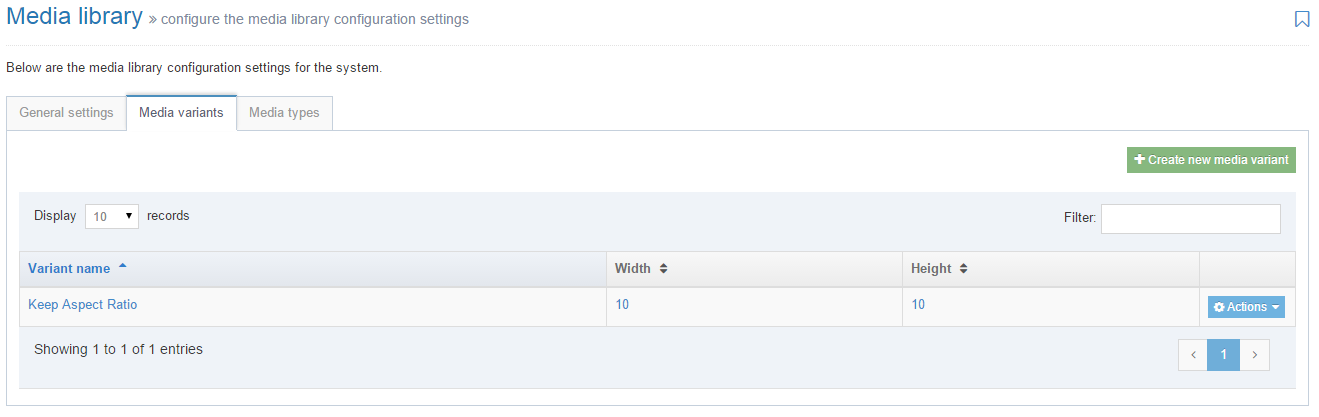Click into the Filter text field
This screenshot has height=417, width=1319.
click(1190, 218)
